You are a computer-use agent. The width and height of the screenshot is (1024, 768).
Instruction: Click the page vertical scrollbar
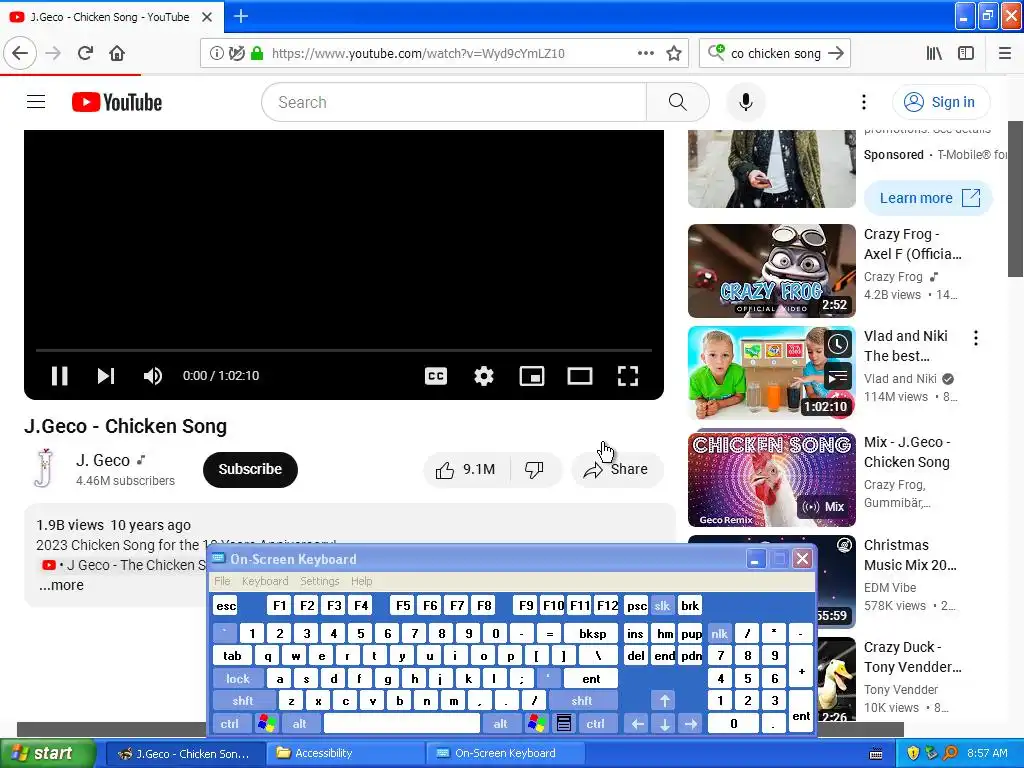(x=1016, y=199)
